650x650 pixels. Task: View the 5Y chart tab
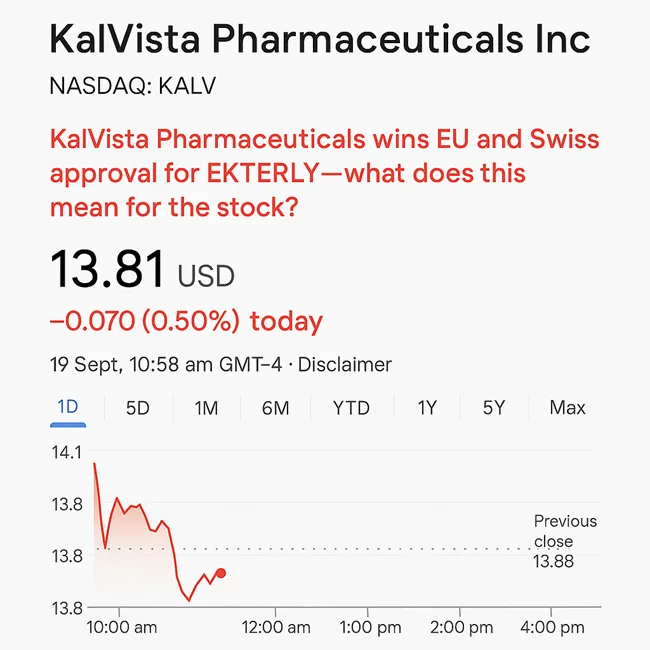[x=494, y=408]
